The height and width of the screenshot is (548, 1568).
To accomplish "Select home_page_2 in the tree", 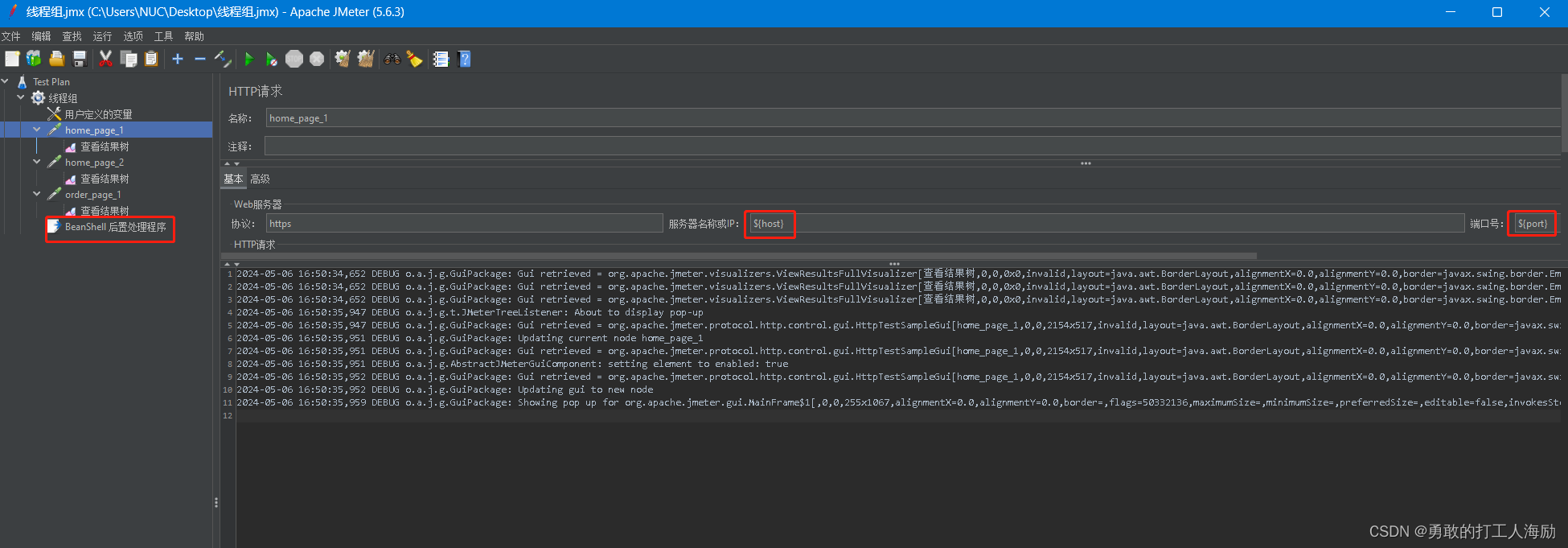I will pos(94,163).
